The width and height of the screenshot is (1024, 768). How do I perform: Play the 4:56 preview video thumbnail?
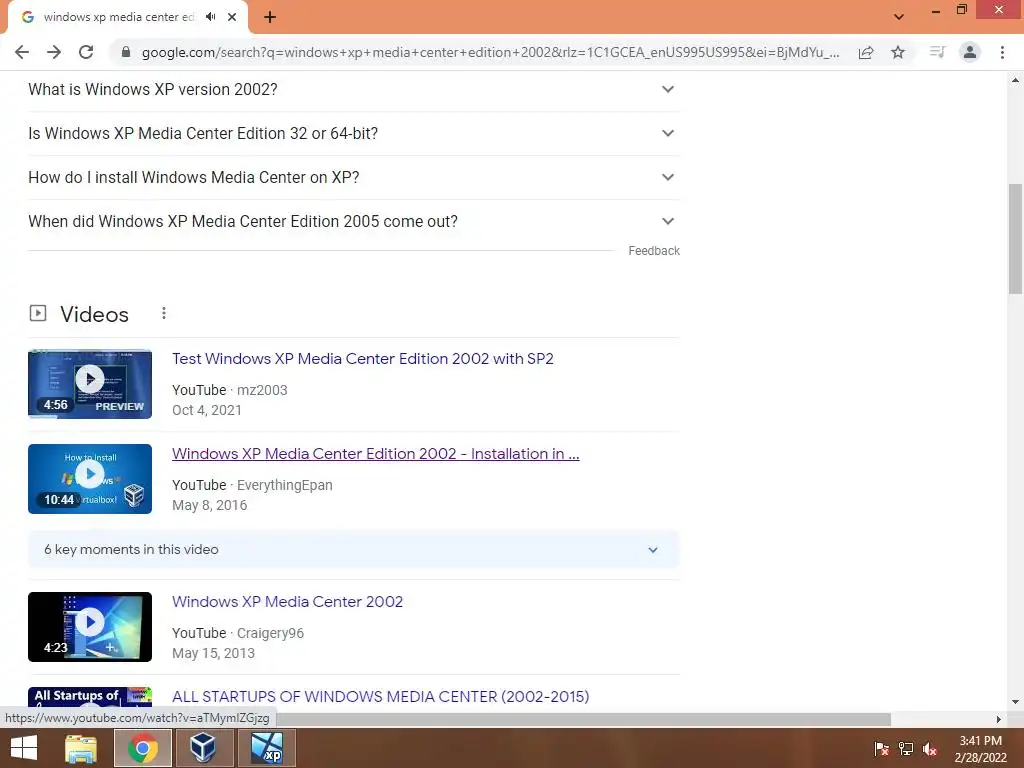pos(90,384)
